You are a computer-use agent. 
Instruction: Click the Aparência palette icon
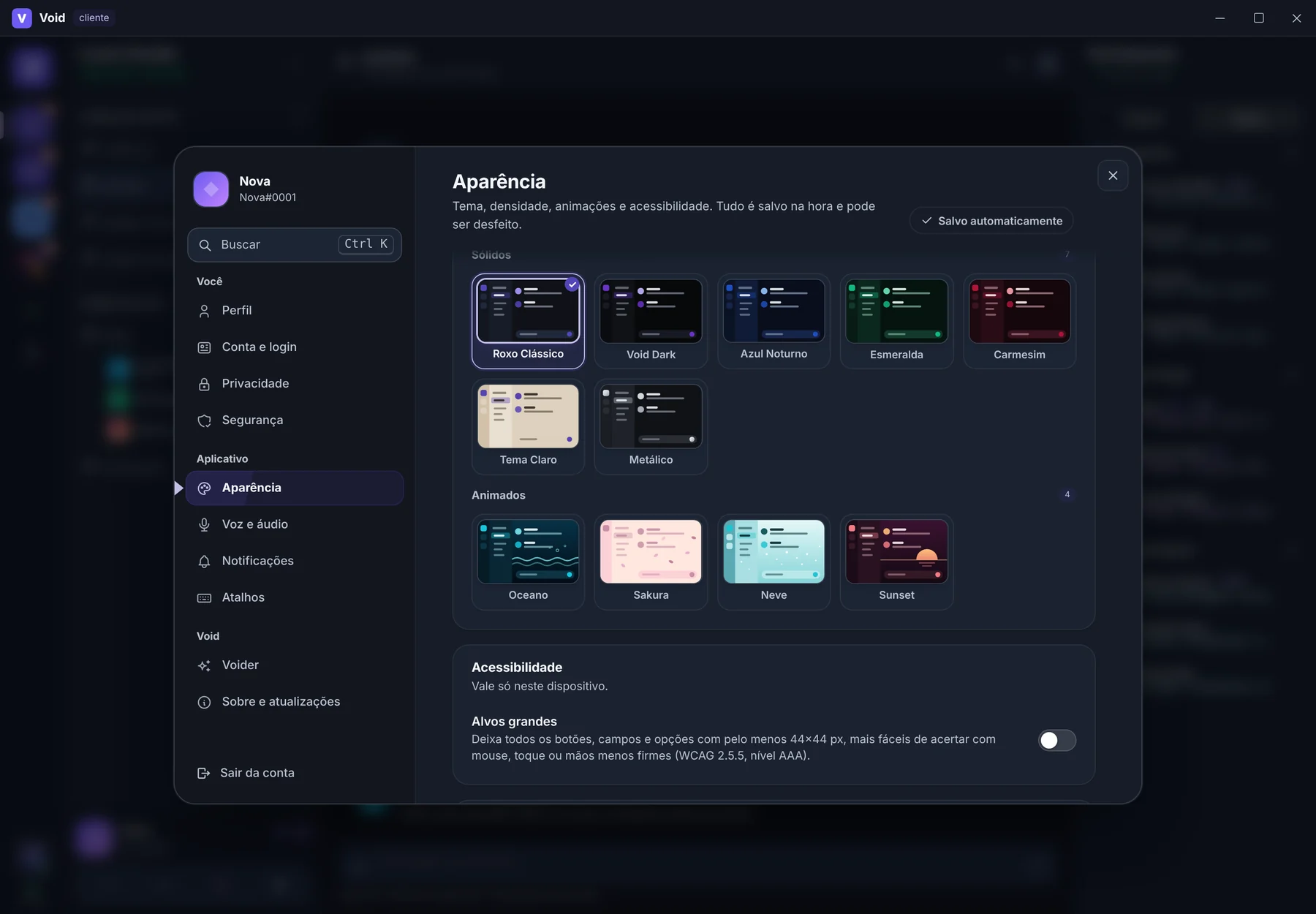[204, 488]
